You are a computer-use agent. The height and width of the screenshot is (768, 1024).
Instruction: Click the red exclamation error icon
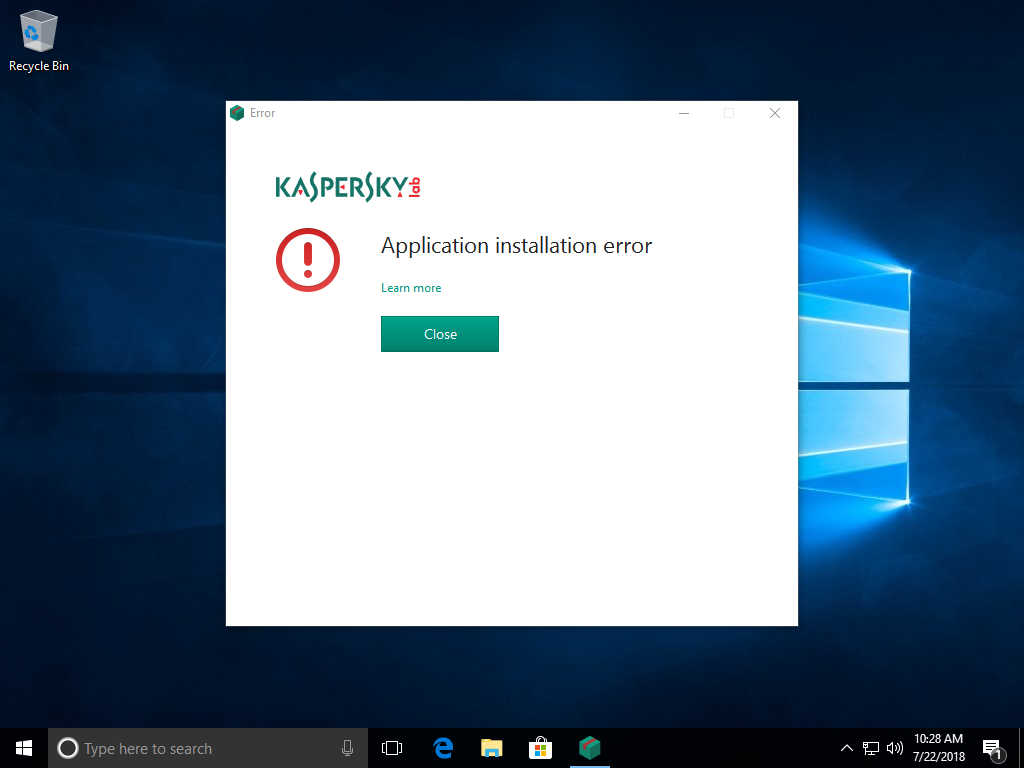click(308, 260)
